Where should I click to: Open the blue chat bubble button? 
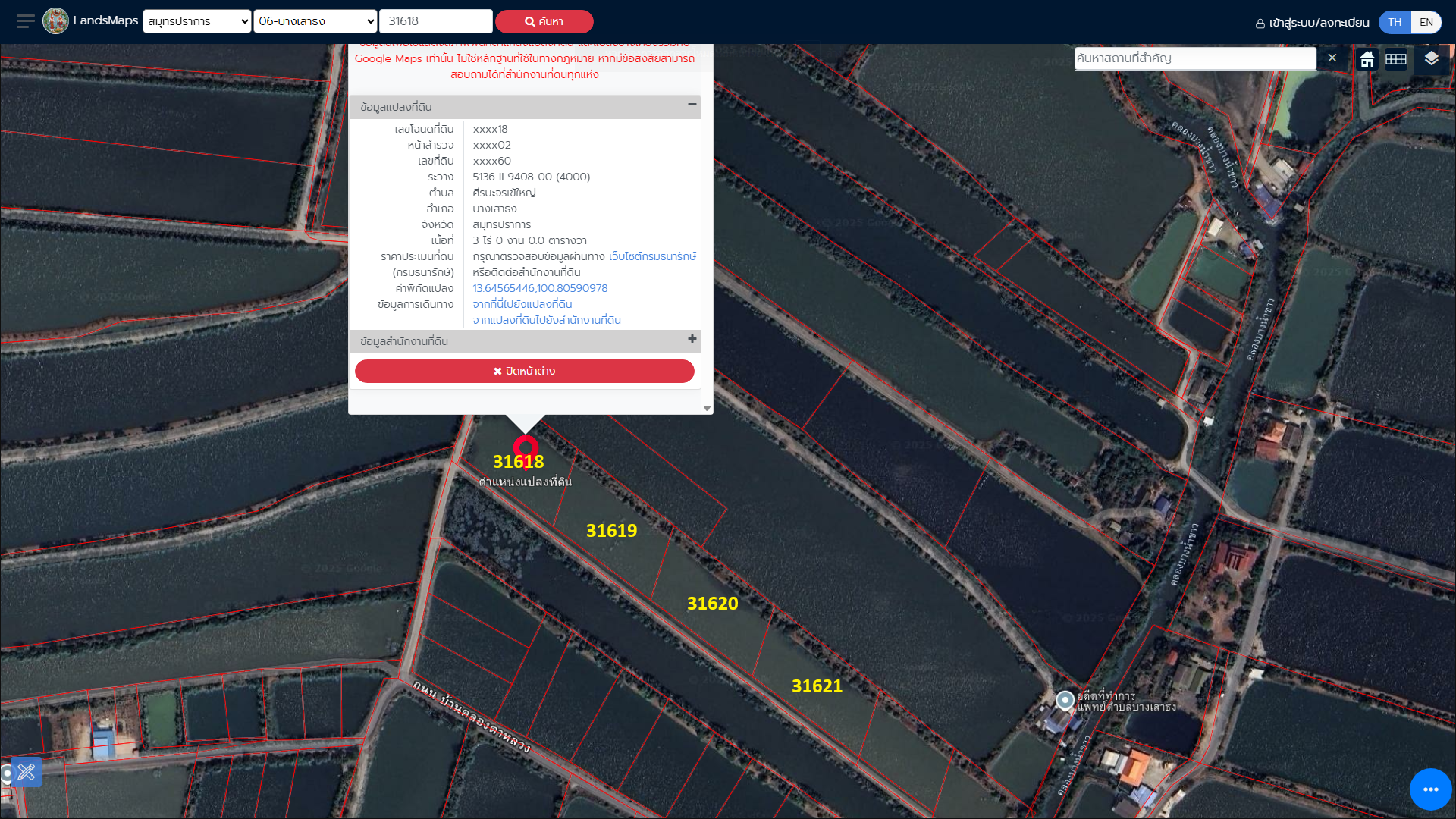1430,789
